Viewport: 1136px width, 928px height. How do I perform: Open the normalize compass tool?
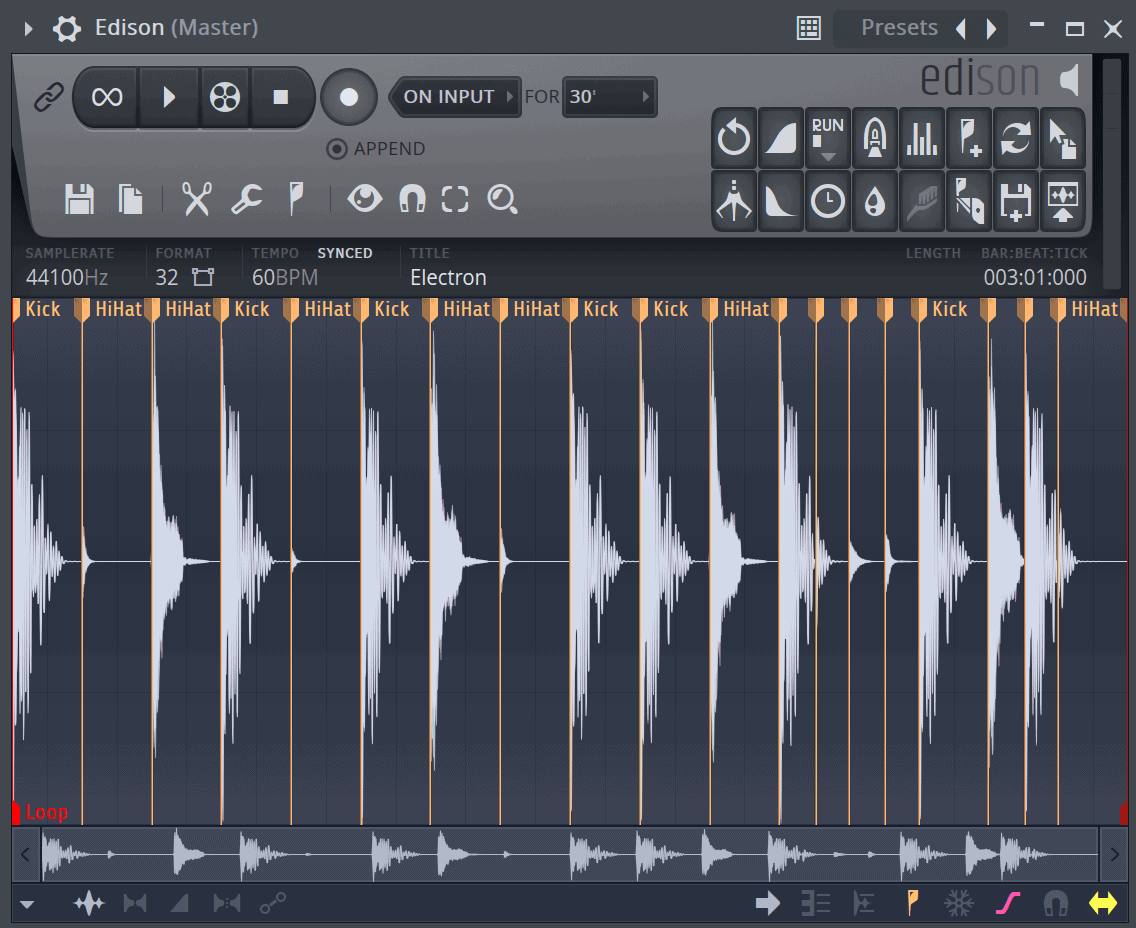(x=734, y=201)
